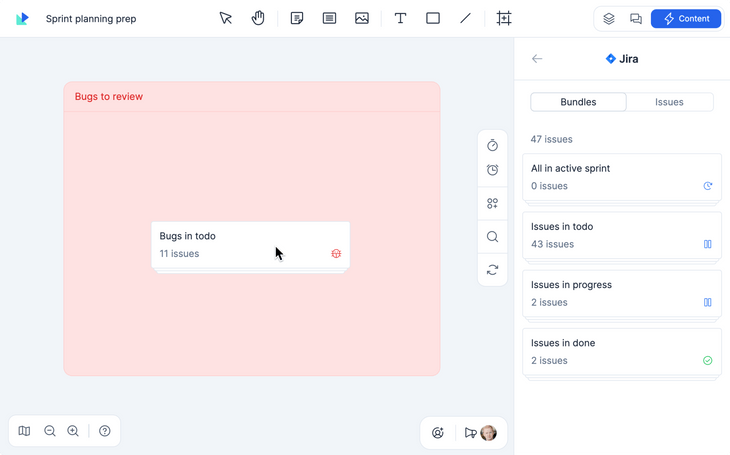Select the image insert tool
The width and height of the screenshot is (730, 455).
pyautogui.click(x=362, y=19)
